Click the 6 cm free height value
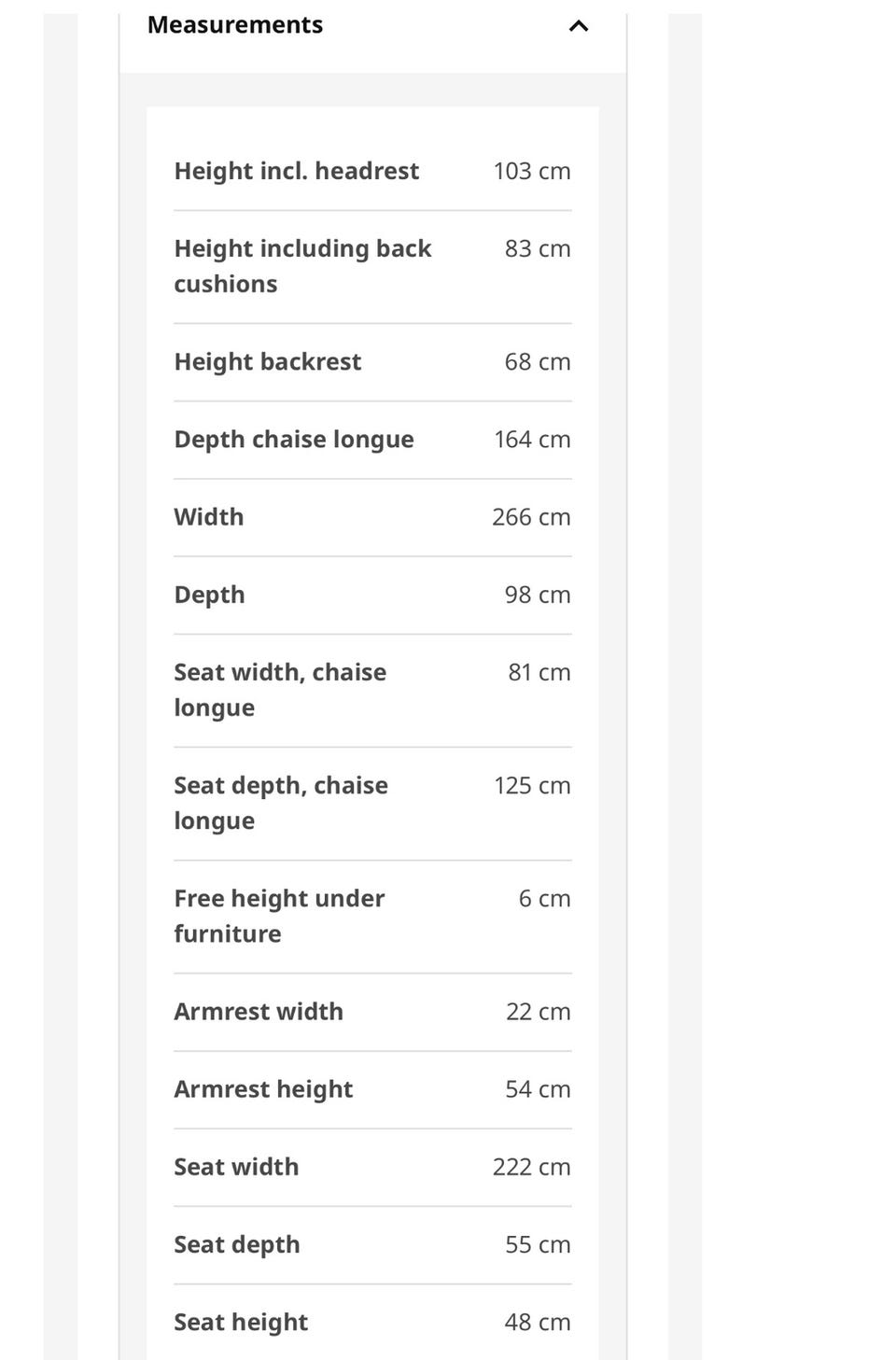The width and height of the screenshot is (896, 1360). tap(544, 899)
